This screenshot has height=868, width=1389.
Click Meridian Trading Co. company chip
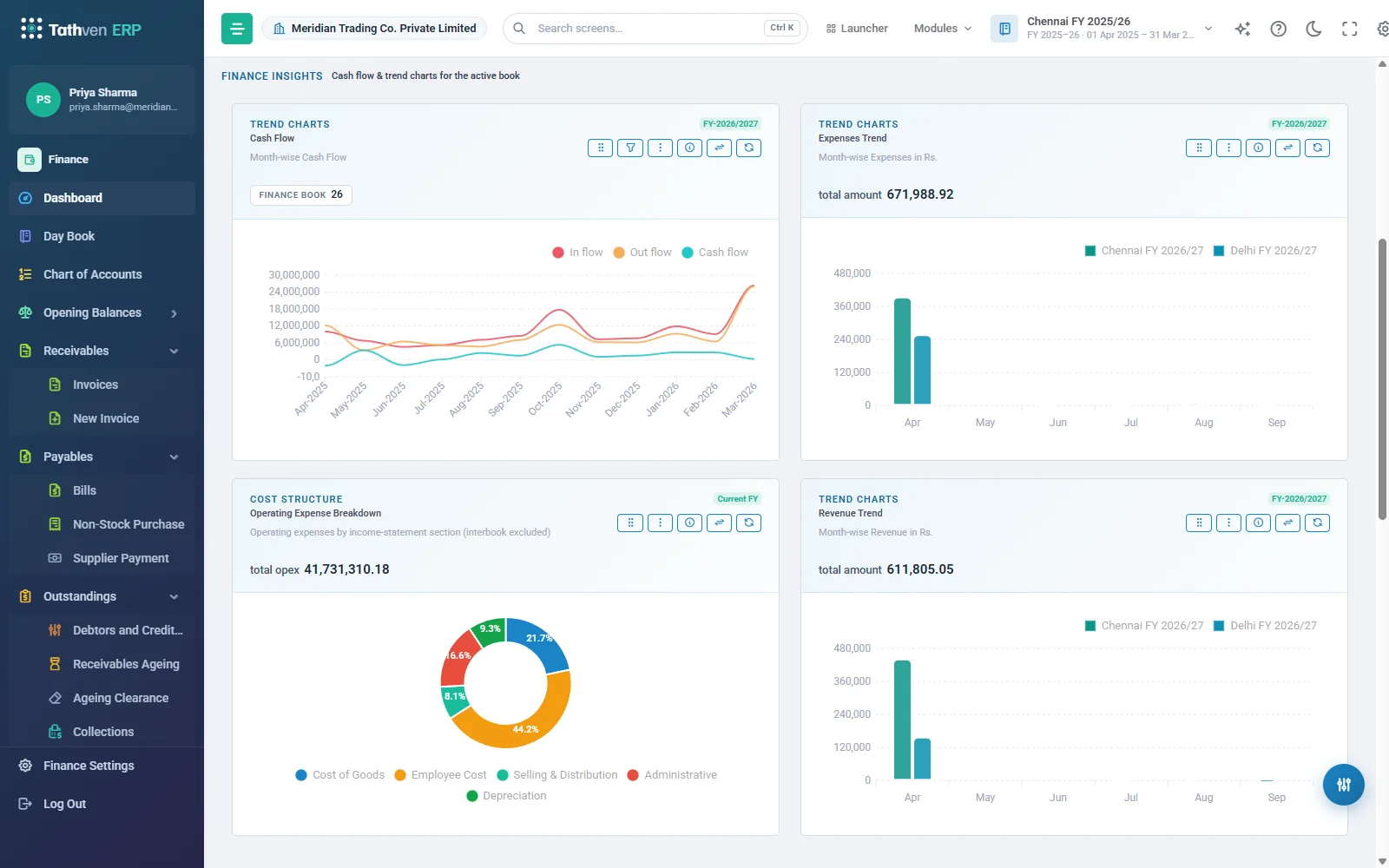click(374, 29)
